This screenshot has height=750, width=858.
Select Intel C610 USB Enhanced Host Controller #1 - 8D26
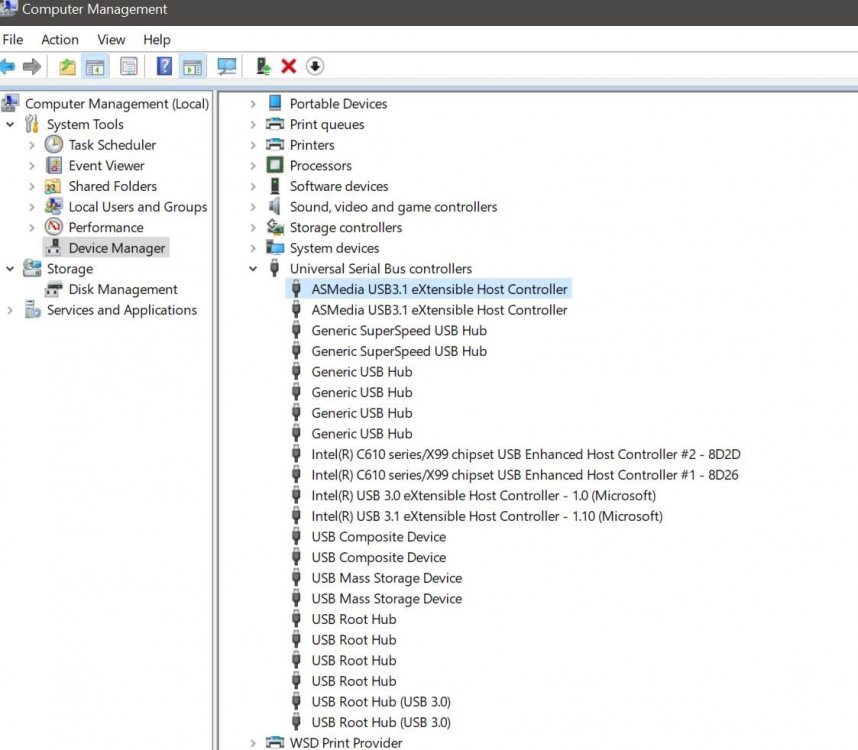click(x=524, y=475)
